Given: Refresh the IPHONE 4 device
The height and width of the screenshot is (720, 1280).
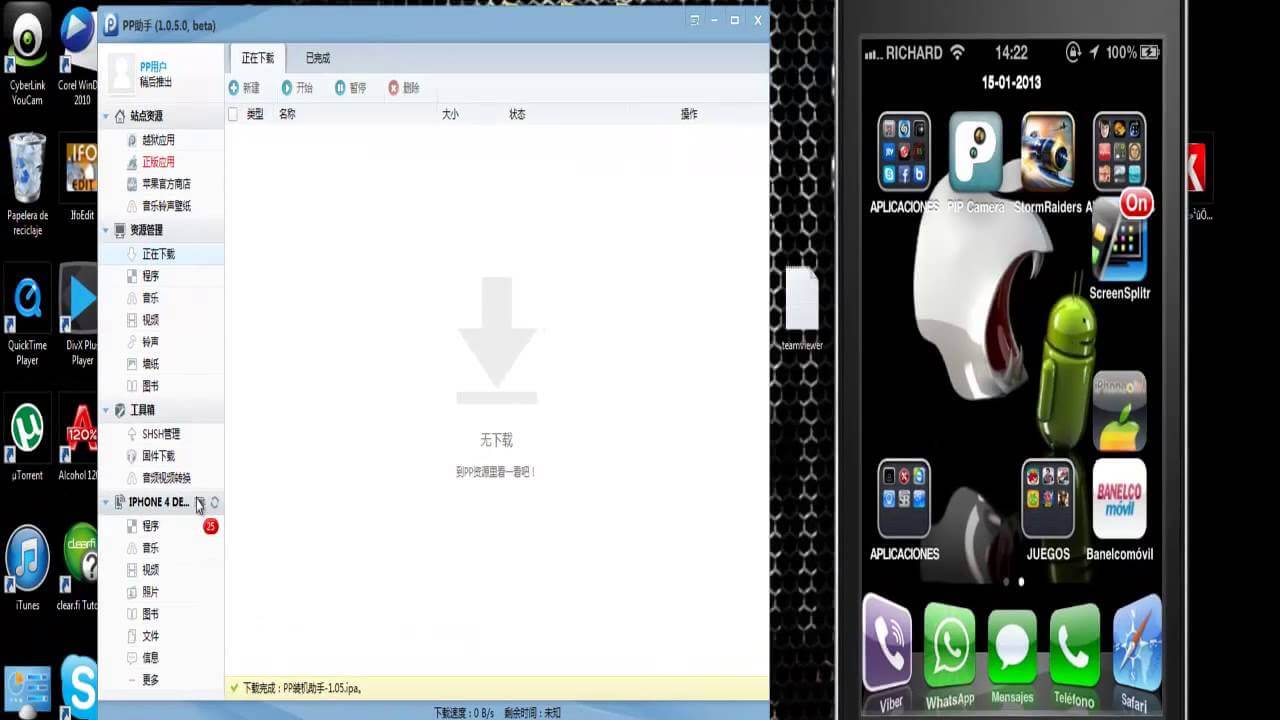Looking at the screenshot, I should (215, 502).
